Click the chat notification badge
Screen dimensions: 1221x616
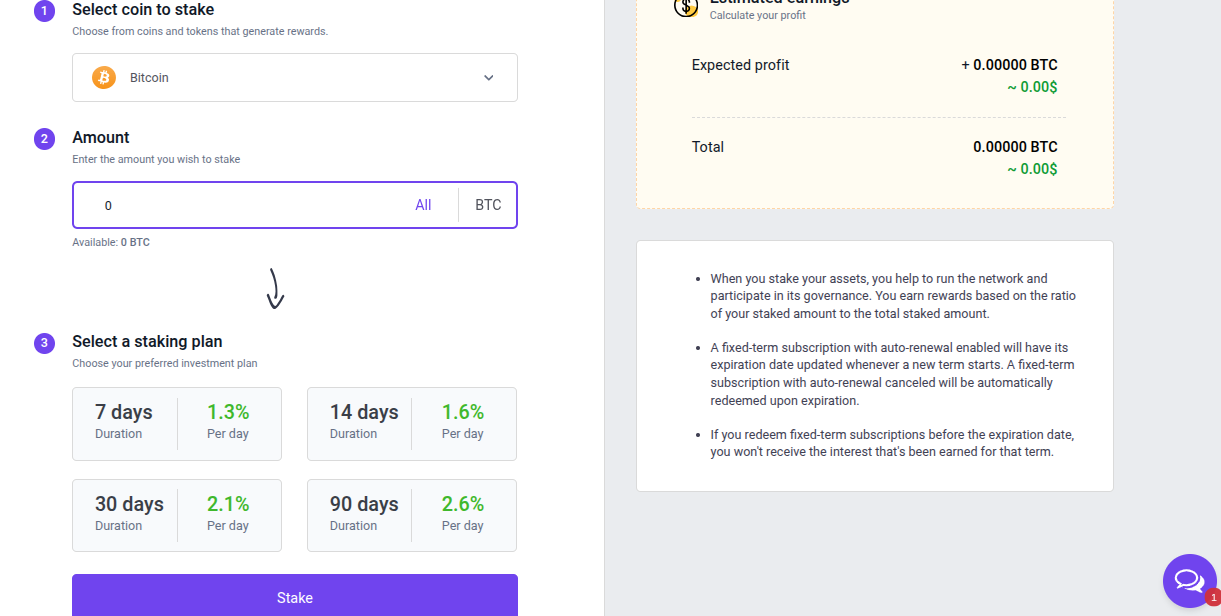tap(1213, 597)
